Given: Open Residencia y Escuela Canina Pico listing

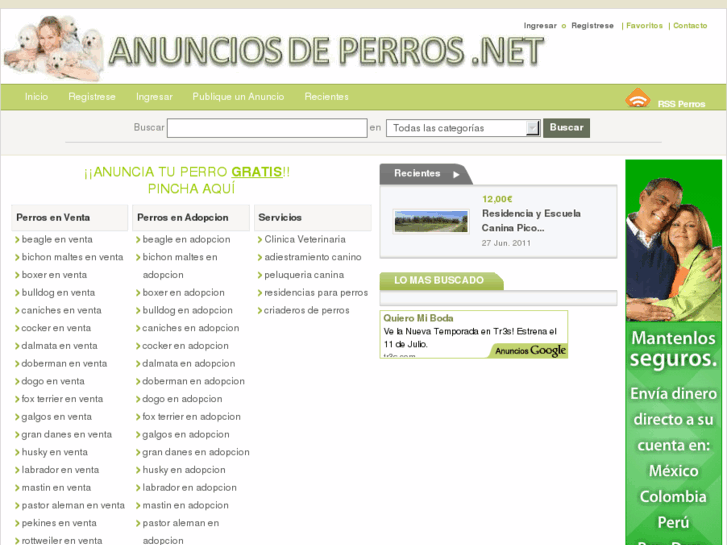Looking at the screenshot, I should 531,220.
